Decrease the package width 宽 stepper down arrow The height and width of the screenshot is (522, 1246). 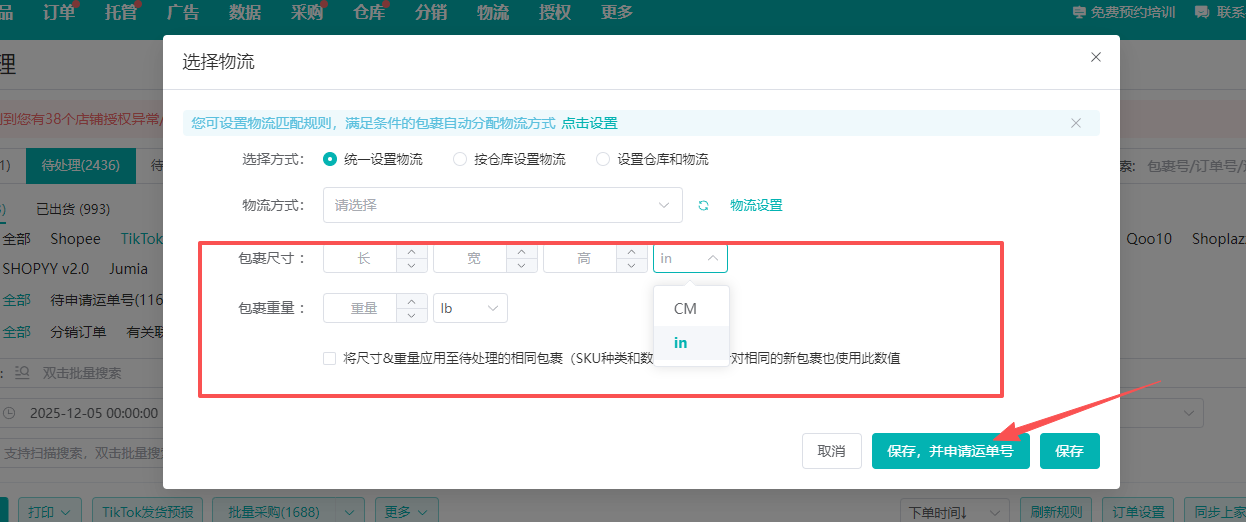point(522,265)
